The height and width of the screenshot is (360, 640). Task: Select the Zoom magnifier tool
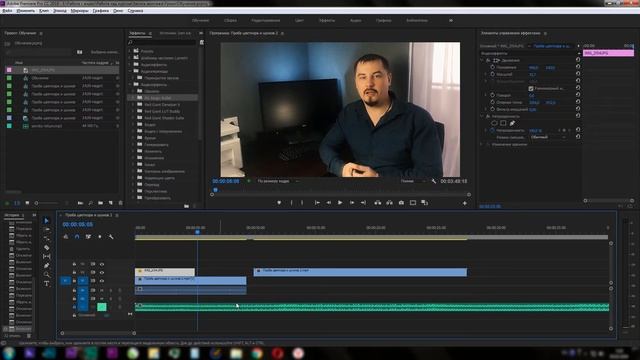pos(46,274)
